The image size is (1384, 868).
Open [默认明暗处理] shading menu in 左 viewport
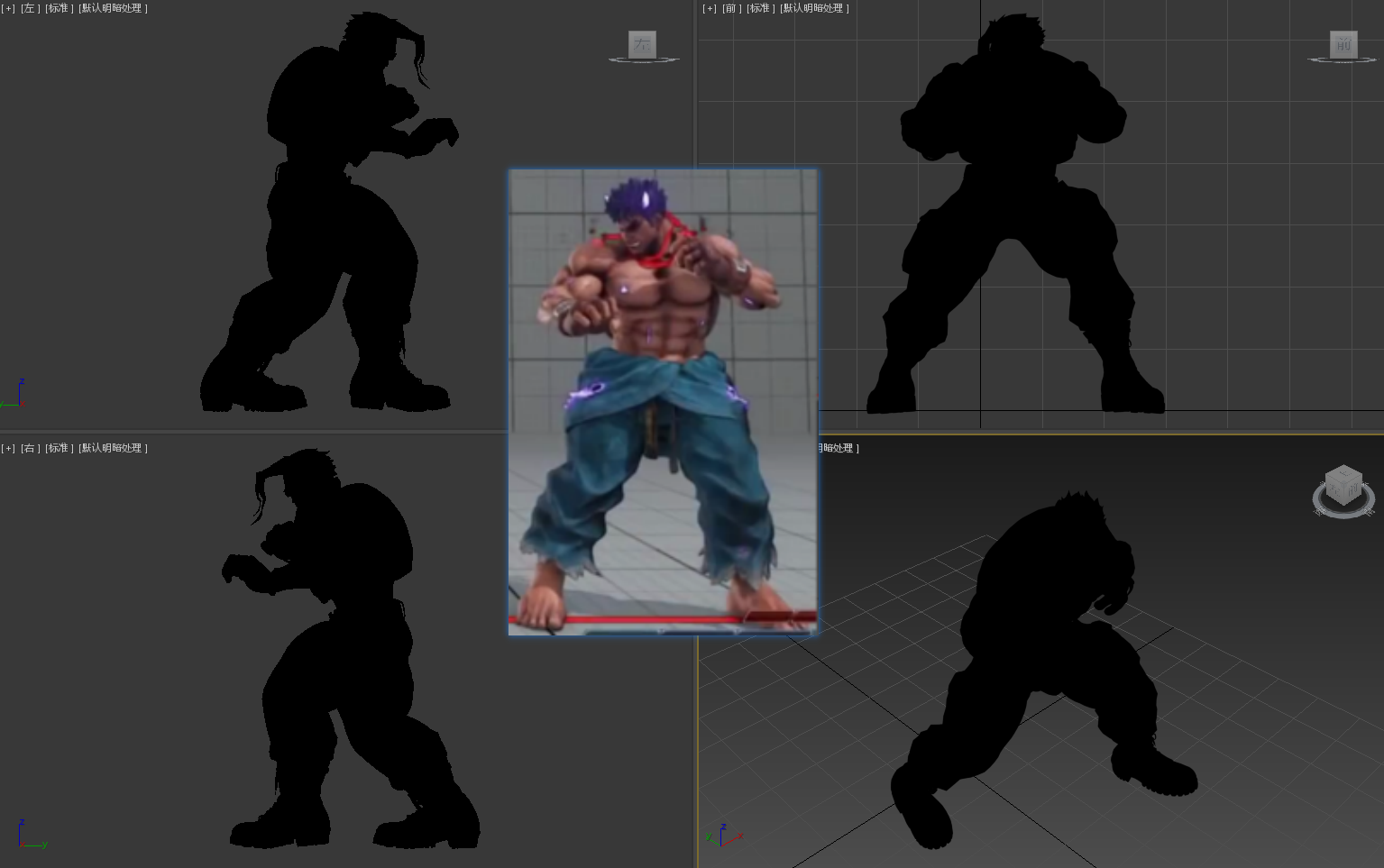point(113,8)
